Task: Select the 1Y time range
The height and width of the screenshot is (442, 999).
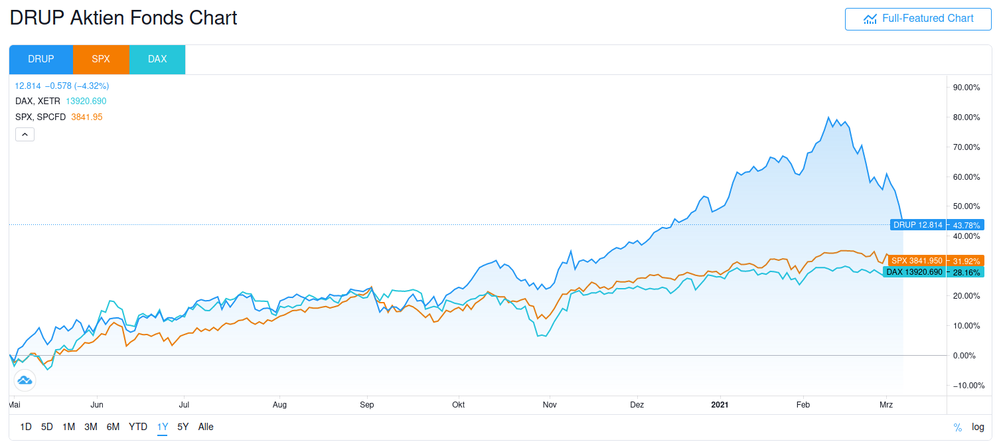Action: [x=162, y=427]
